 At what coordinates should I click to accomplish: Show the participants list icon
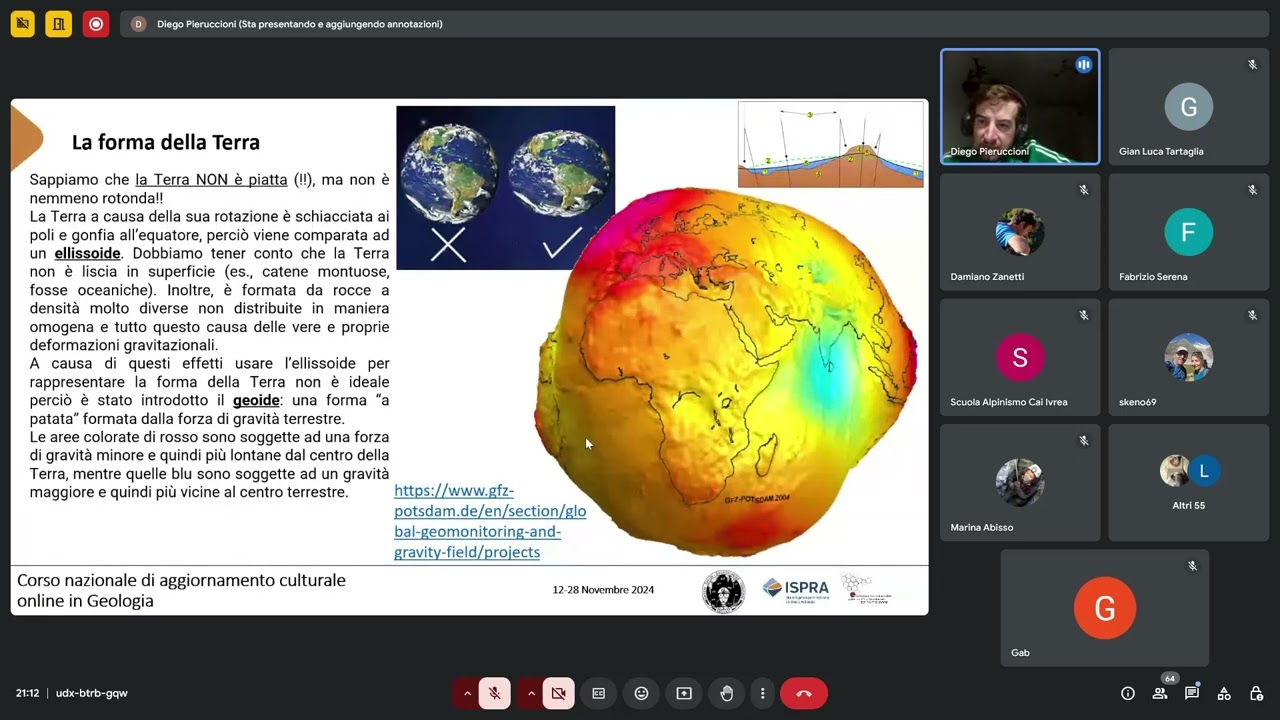(1160, 693)
